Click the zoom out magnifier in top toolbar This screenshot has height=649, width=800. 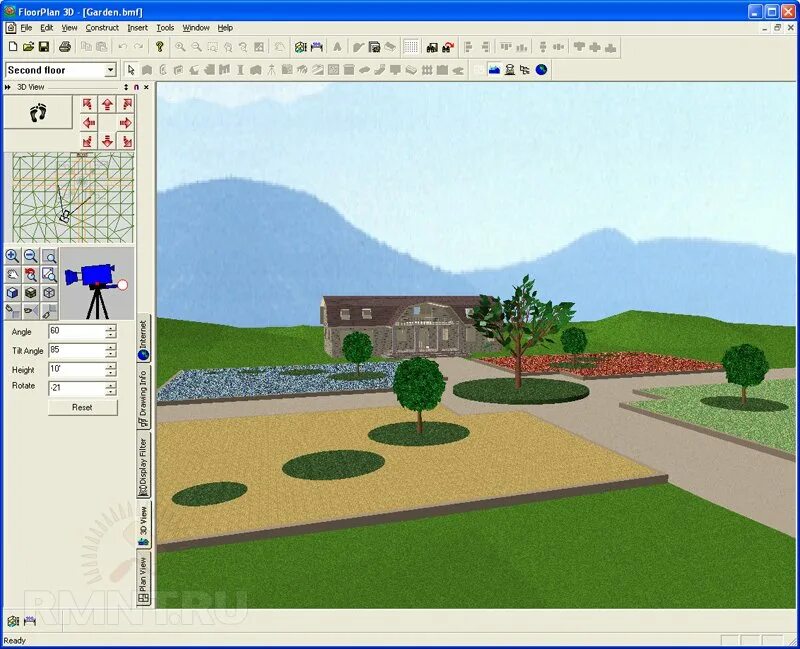pyautogui.click(x=196, y=47)
